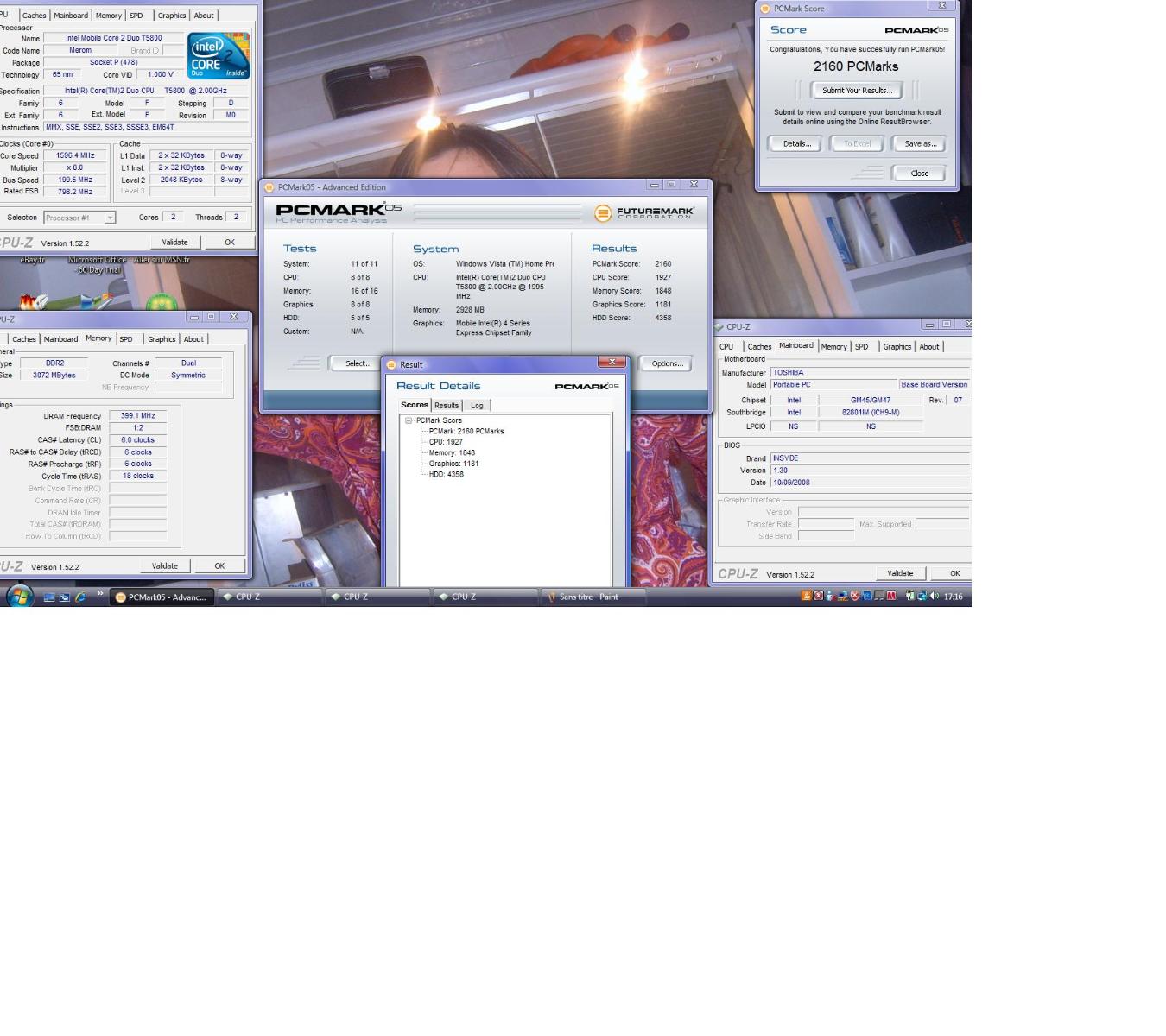
Task: Collapse the PCMark Score tree node
Action: click(x=409, y=420)
